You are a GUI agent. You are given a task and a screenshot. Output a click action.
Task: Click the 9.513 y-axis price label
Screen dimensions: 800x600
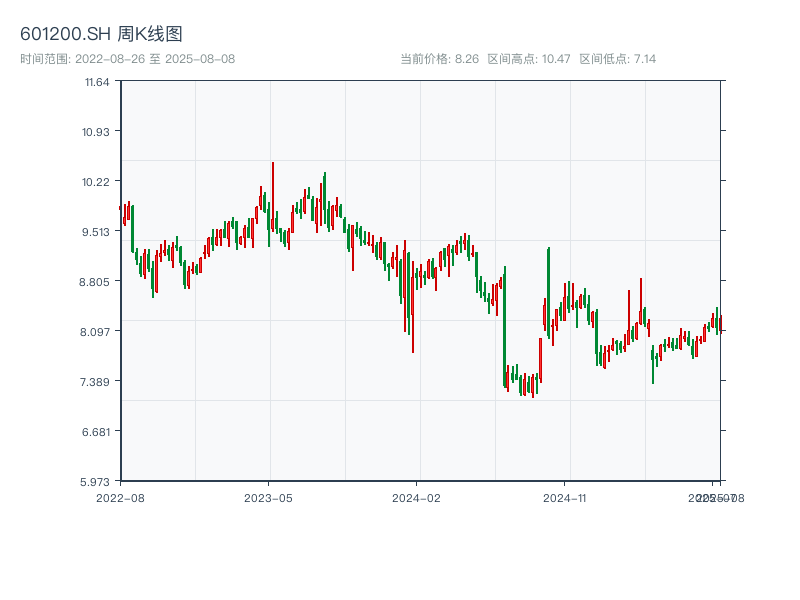(x=97, y=231)
